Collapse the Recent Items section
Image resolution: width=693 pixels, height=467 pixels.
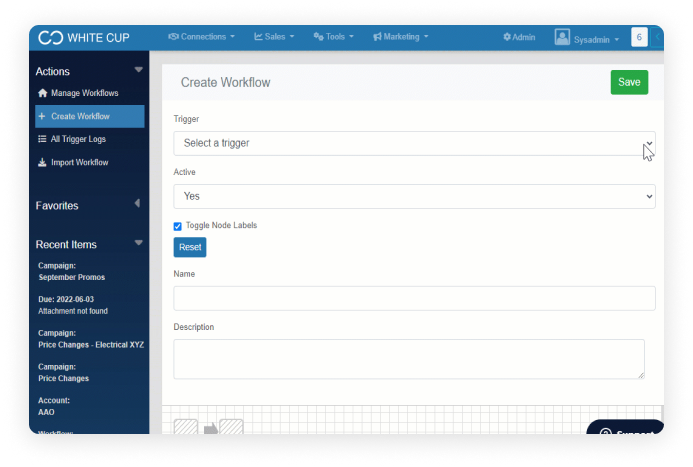pos(138,244)
